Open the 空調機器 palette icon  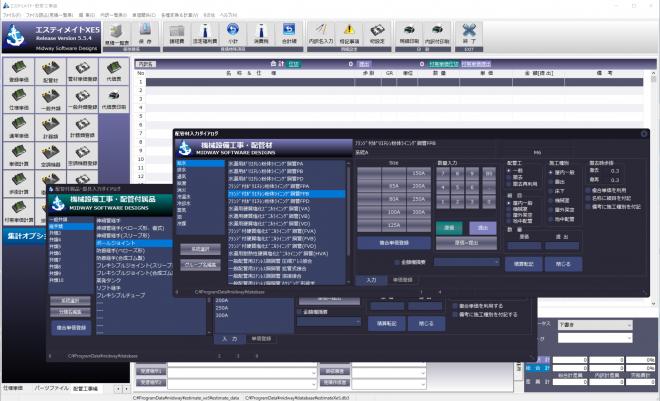click(x=51, y=155)
